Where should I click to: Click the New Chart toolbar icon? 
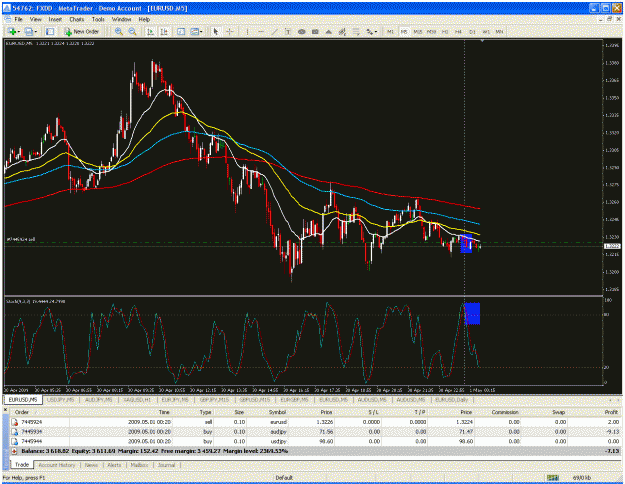tap(12, 31)
